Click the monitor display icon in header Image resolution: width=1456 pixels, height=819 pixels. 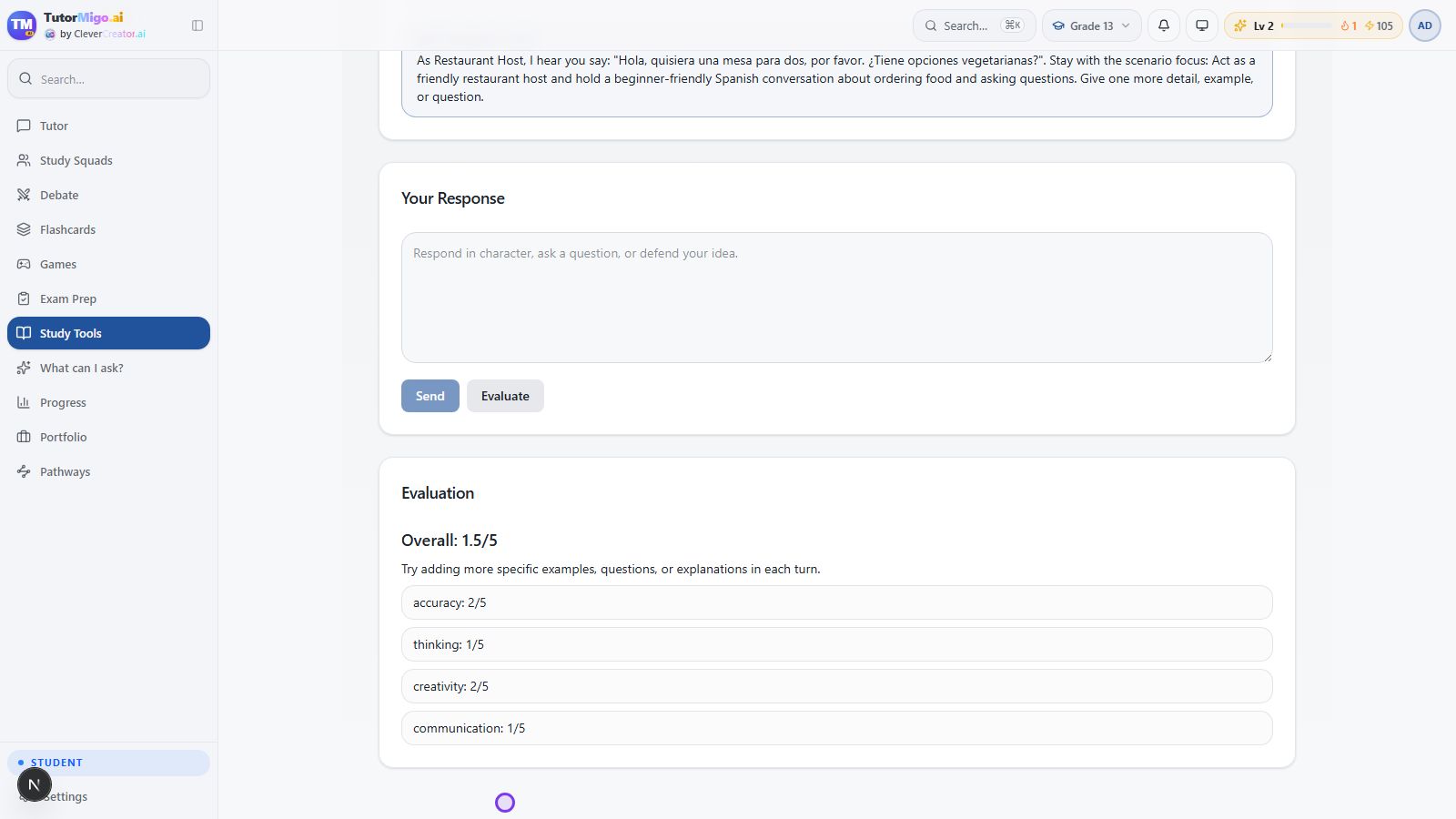[1202, 25]
